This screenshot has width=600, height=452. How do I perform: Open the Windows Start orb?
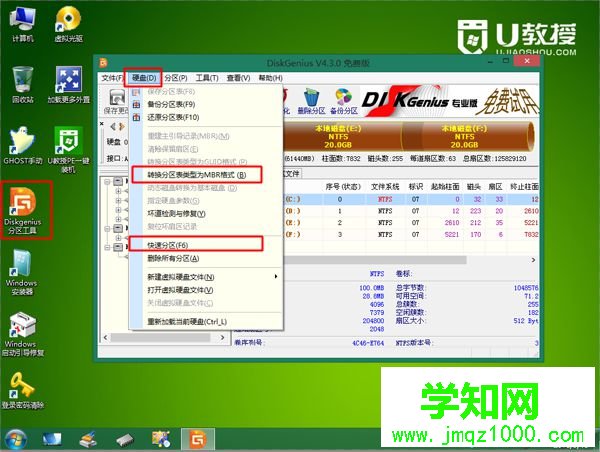16,439
